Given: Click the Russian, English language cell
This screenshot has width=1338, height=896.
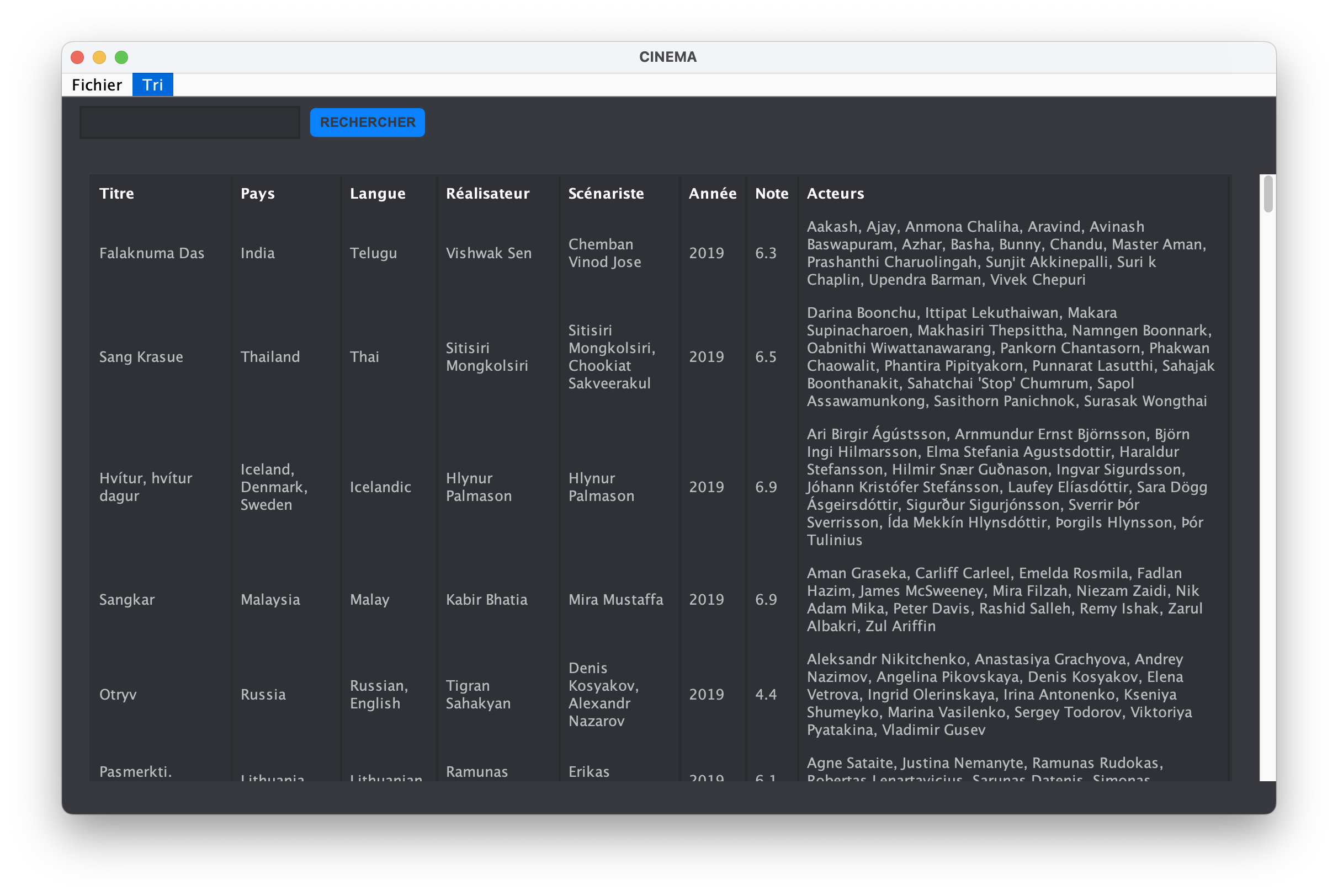Looking at the screenshot, I should point(379,694).
